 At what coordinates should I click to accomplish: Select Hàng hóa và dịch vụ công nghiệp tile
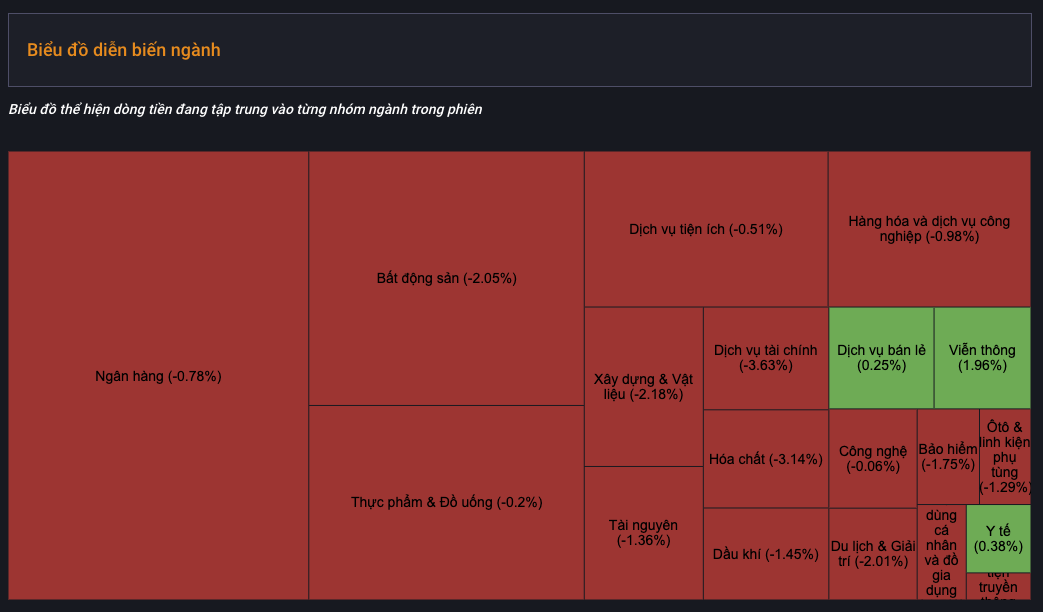pyautogui.click(x=929, y=229)
